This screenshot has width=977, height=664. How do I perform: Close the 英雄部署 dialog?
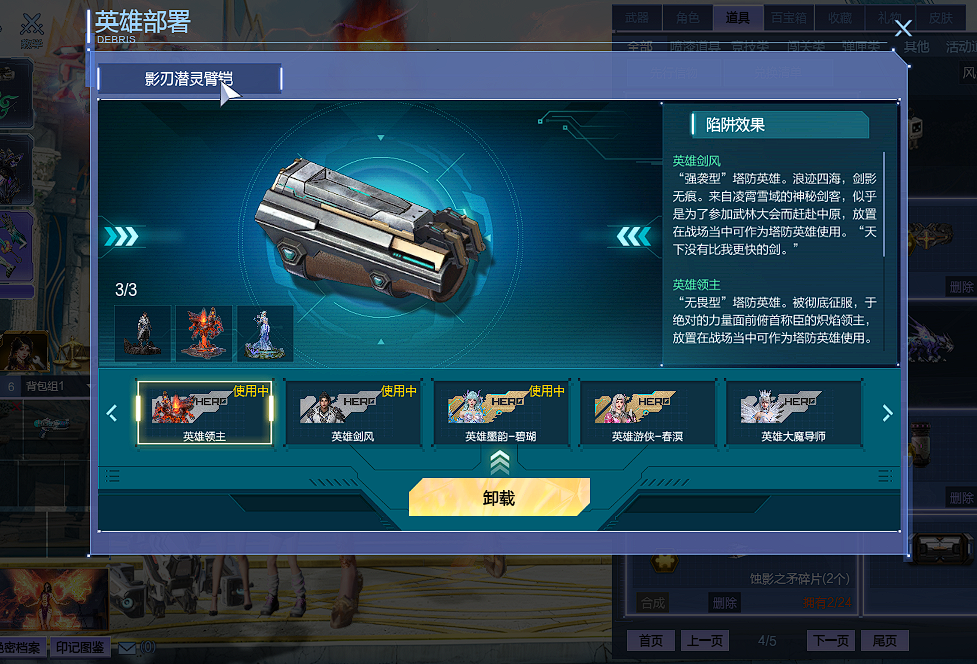click(903, 28)
